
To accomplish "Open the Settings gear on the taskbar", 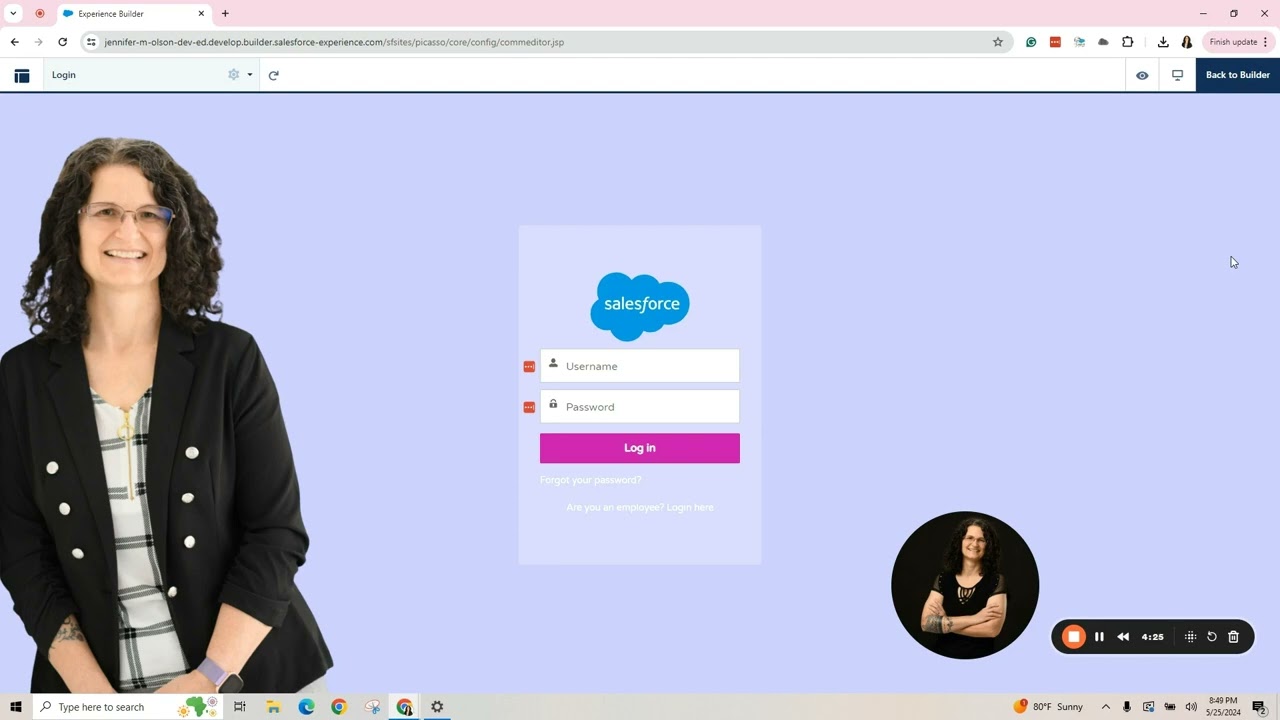I will click(437, 707).
